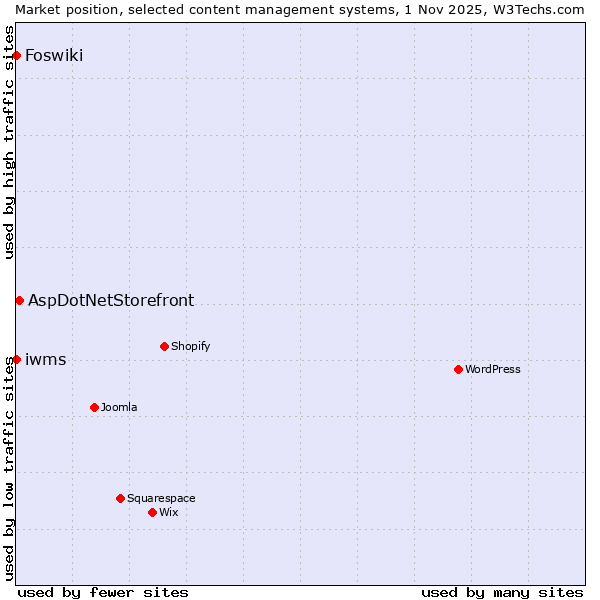
Task: Click the chart title mentioning W3Techs.com
Action: 300,9
